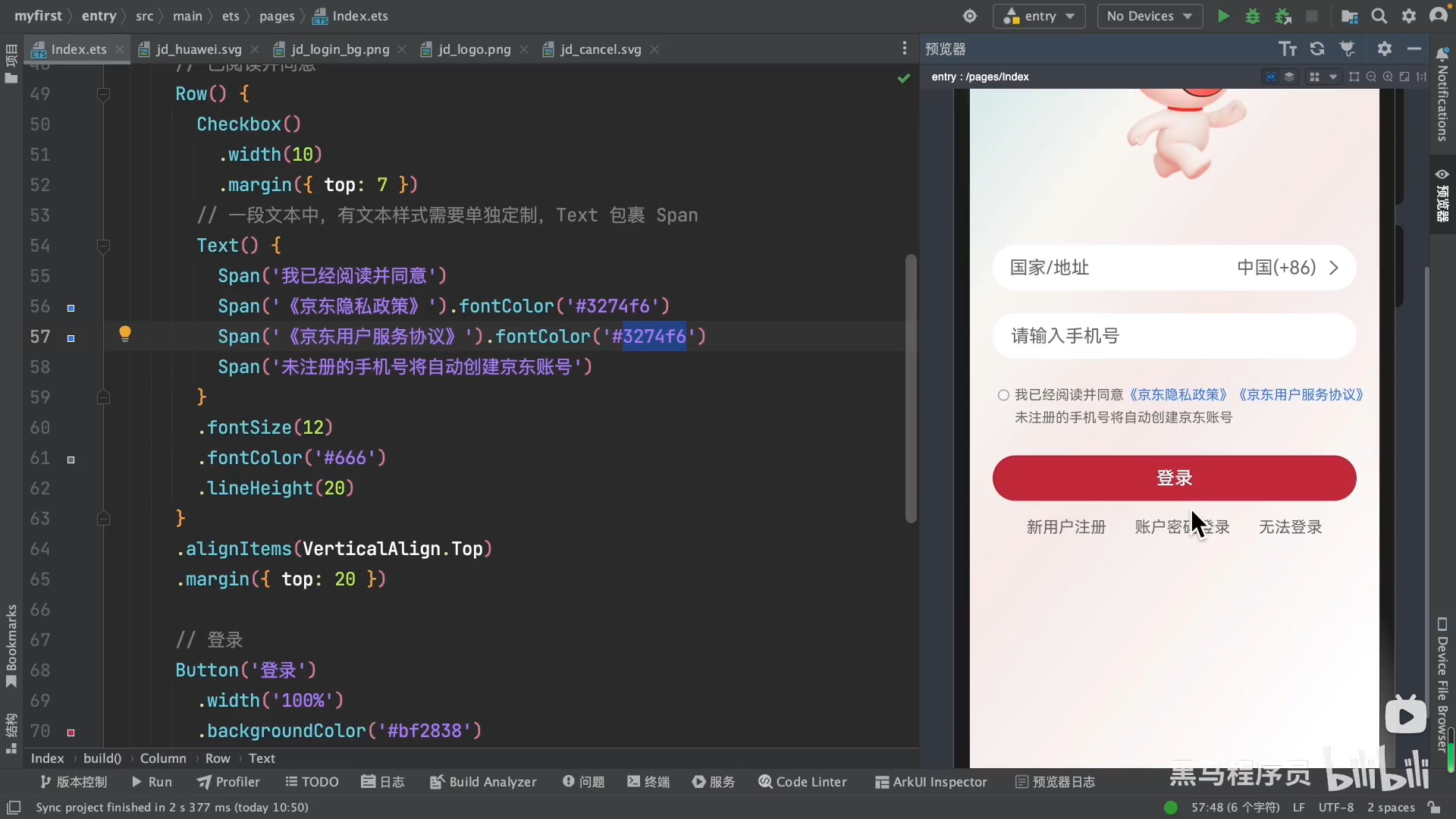Click 新用户注册 link in preview

[1065, 527]
